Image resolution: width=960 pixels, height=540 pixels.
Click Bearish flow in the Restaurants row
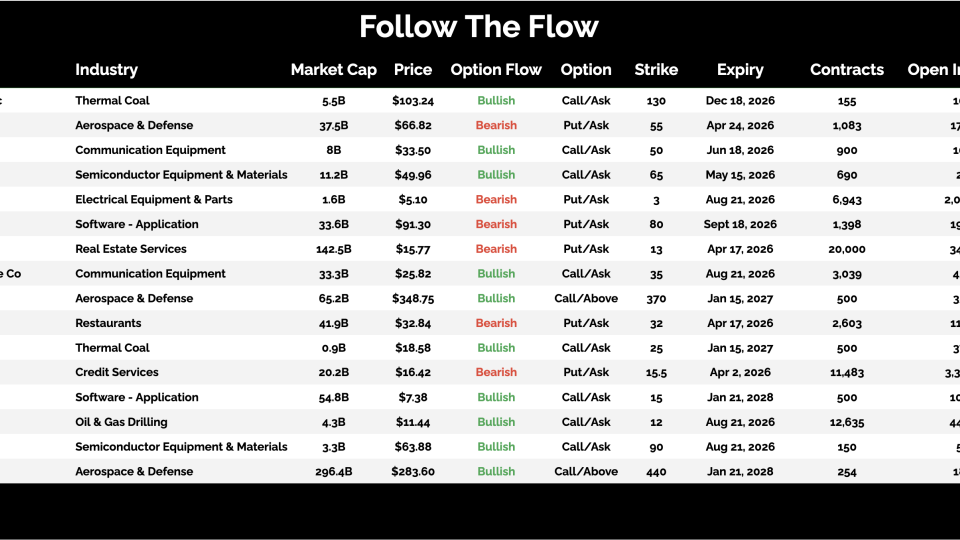[496, 323]
